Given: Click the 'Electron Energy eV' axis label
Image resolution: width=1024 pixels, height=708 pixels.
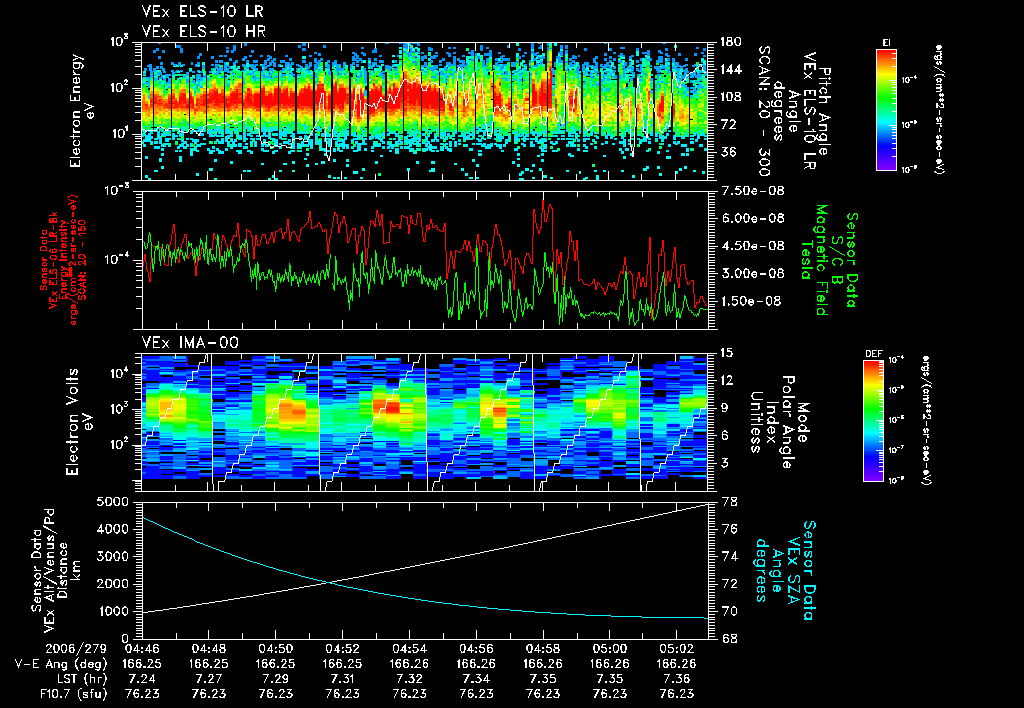Looking at the screenshot, I should (83, 111).
